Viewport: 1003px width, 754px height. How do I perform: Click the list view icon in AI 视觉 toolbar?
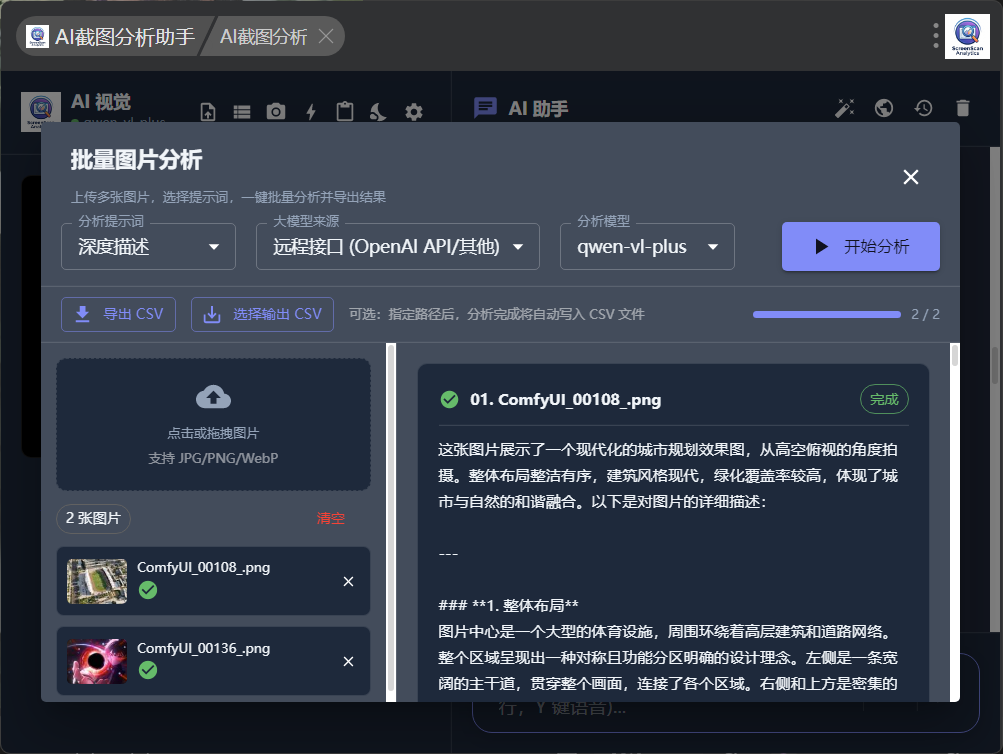242,112
